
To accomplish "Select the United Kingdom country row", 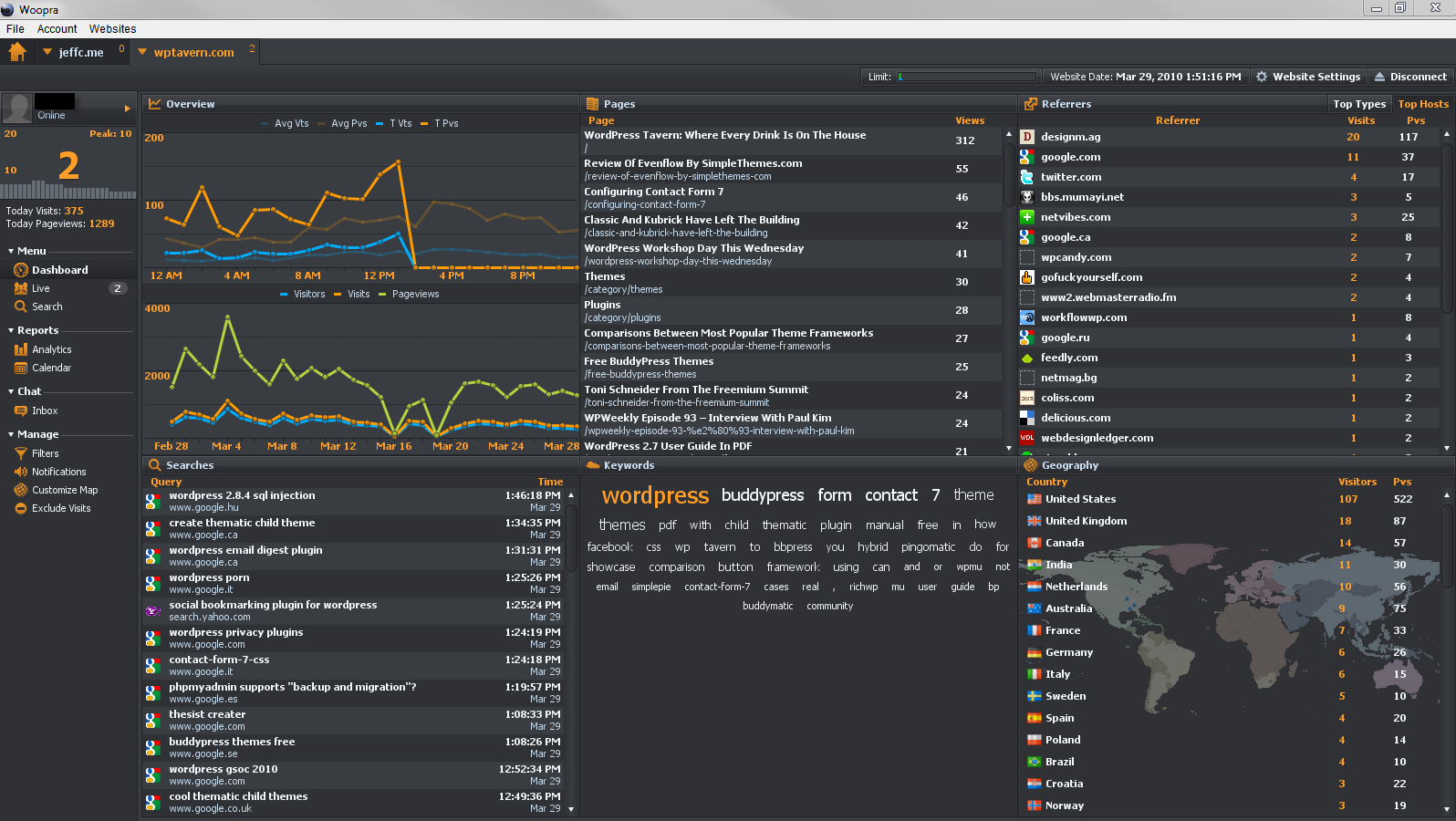I will click(x=1230, y=521).
